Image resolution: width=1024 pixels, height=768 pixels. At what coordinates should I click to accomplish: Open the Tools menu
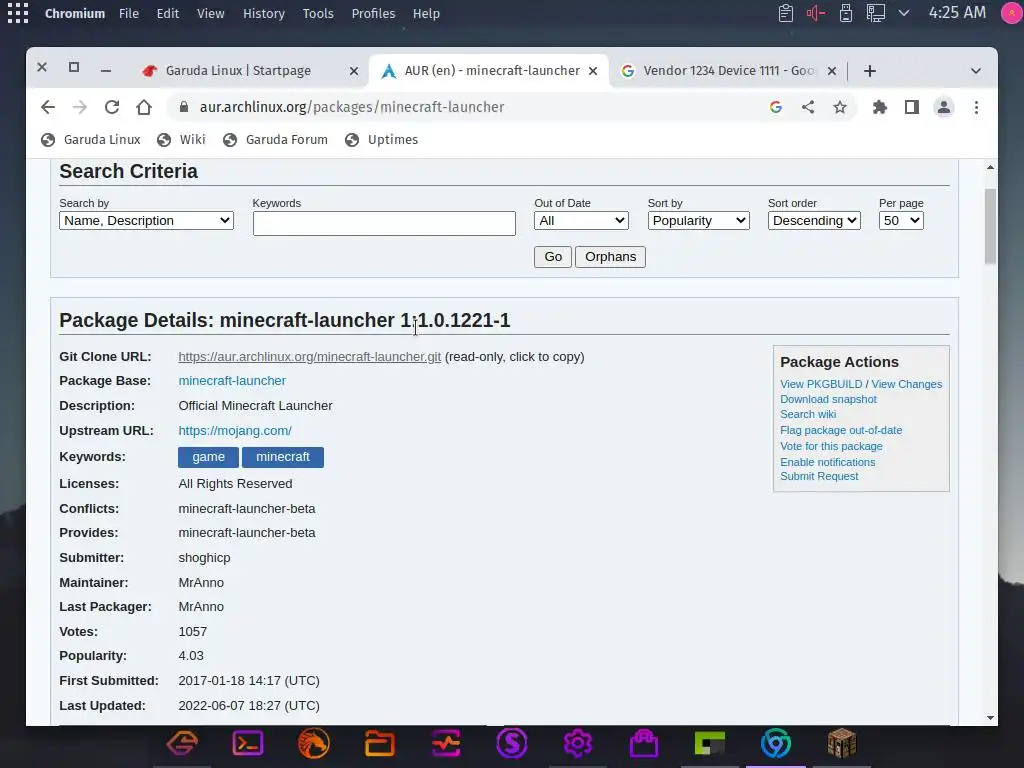(318, 13)
